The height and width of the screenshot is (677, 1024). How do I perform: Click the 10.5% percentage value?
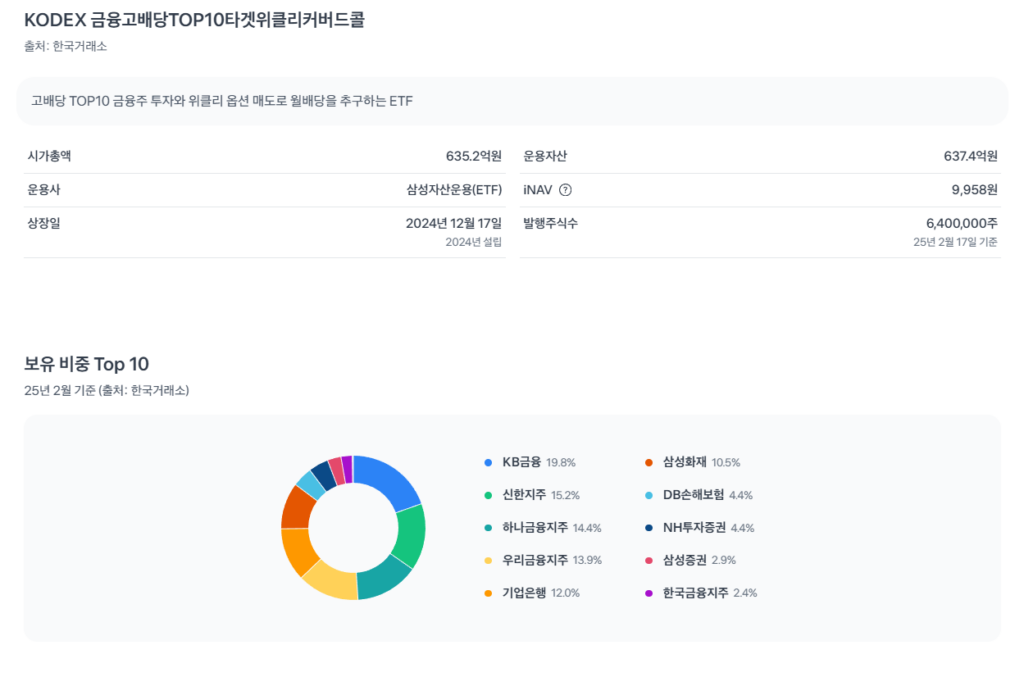726,463
